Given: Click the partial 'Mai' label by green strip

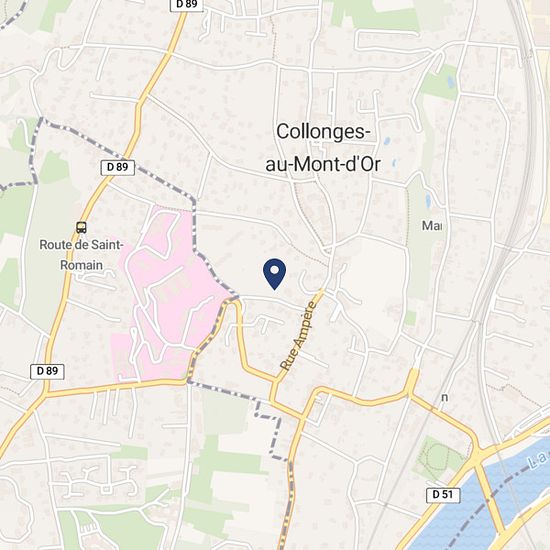Looking at the screenshot, I should tap(432, 226).
